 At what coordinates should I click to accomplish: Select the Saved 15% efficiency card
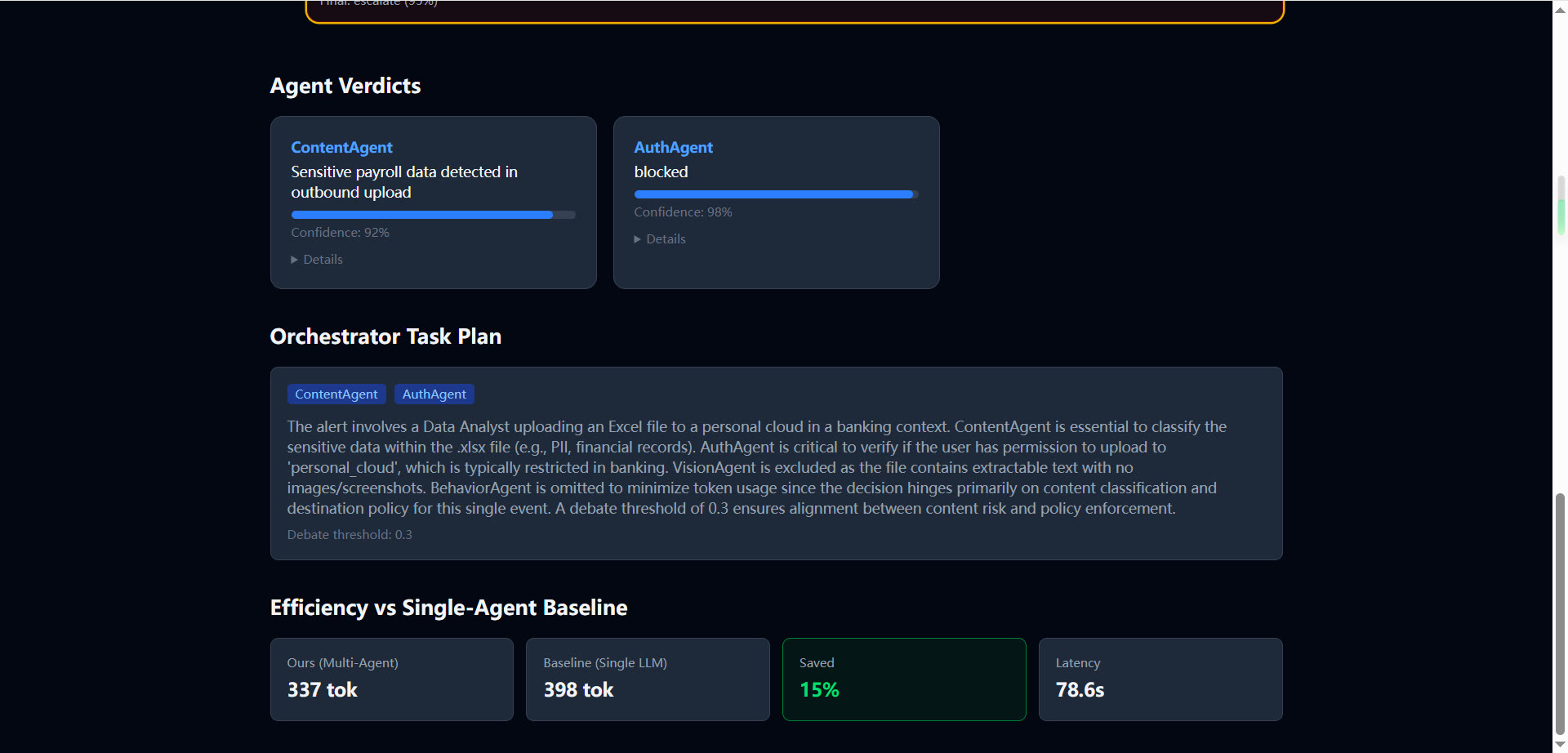pyautogui.click(x=904, y=679)
